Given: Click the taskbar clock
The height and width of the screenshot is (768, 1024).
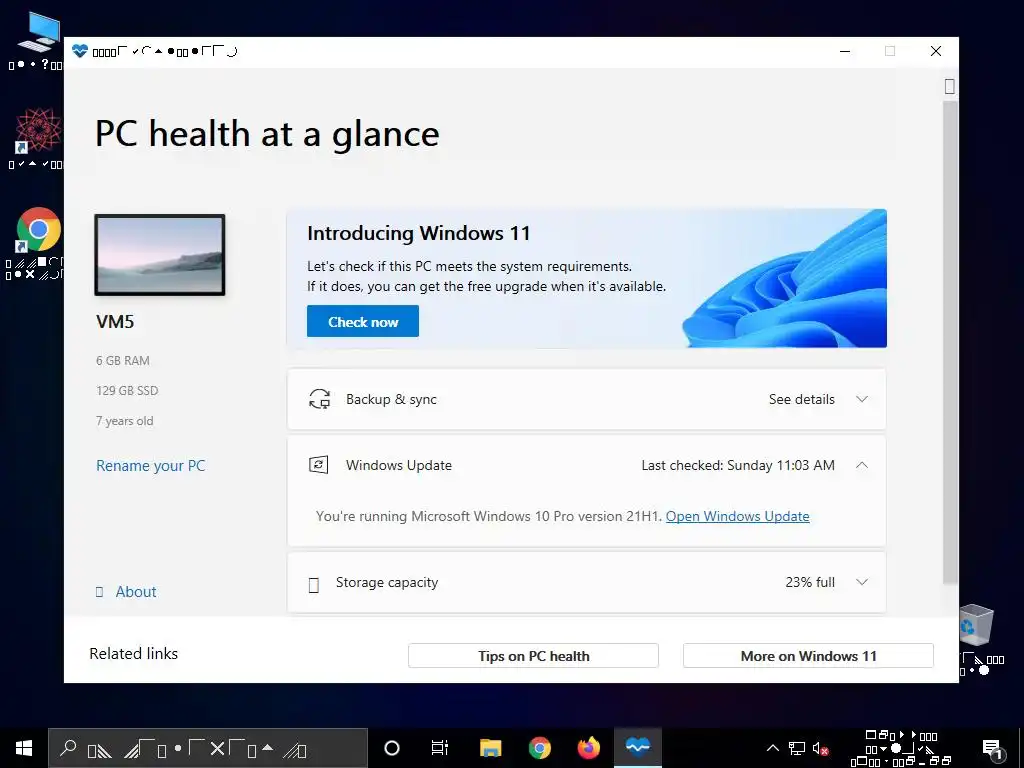Looking at the screenshot, I should pyautogui.click(x=901, y=748).
